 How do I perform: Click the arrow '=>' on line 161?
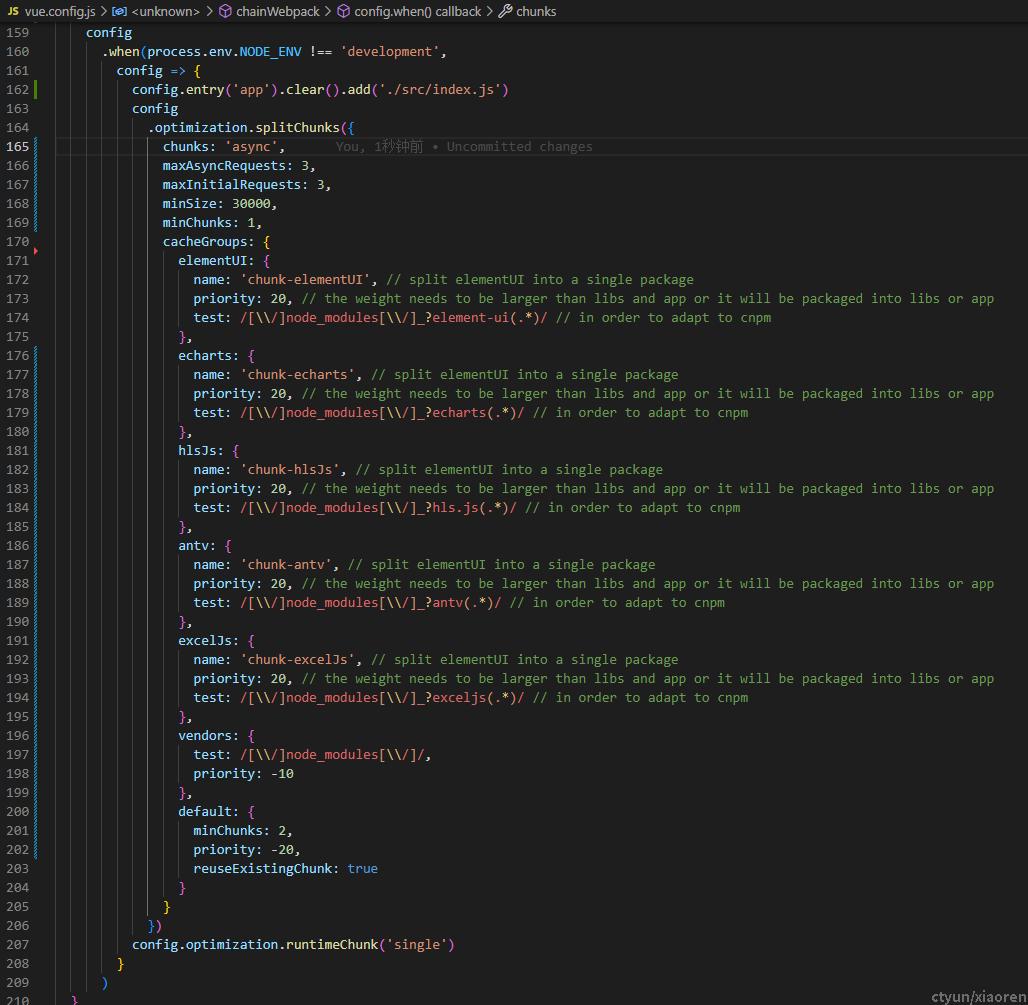178,70
